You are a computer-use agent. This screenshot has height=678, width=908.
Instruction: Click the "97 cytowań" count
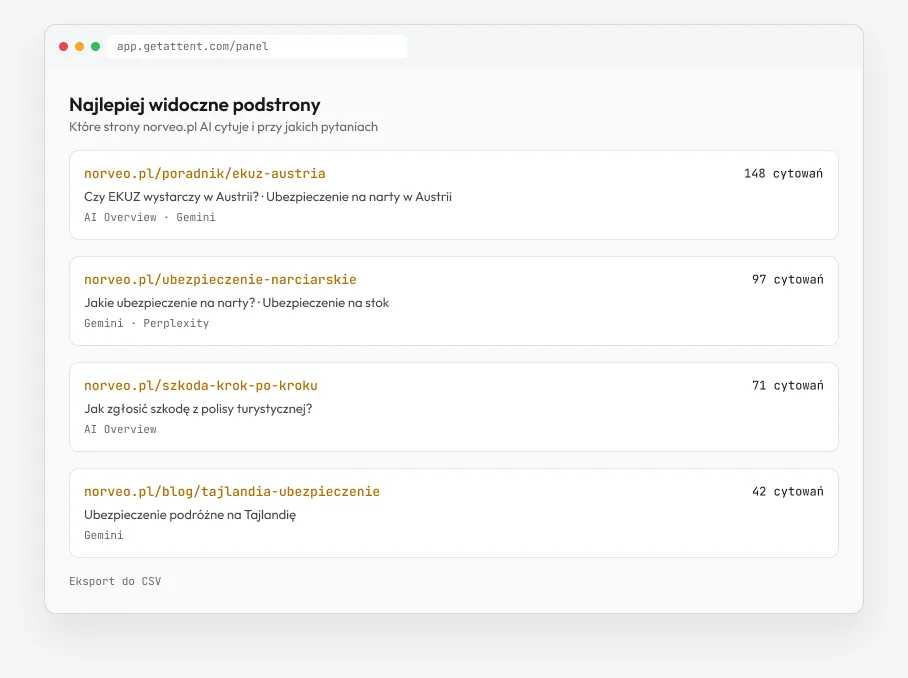tap(788, 280)
